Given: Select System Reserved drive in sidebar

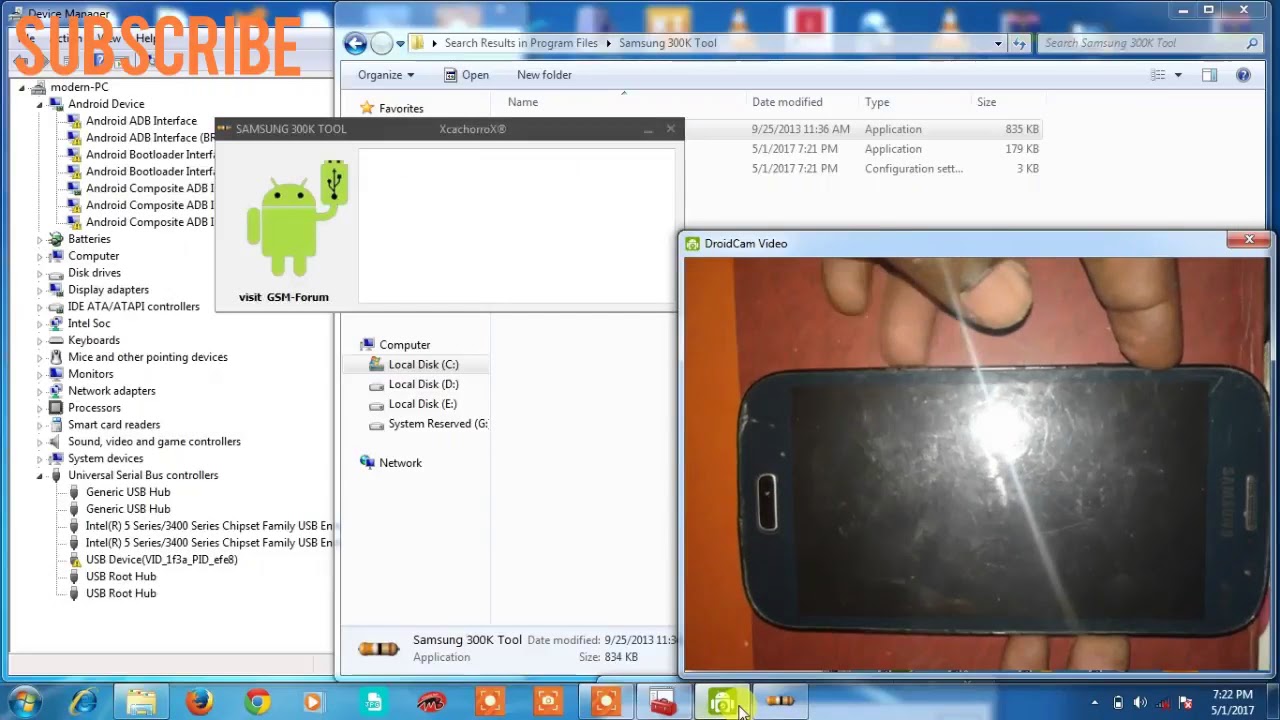Looking at the screenshot, I should tap(428, 424).
